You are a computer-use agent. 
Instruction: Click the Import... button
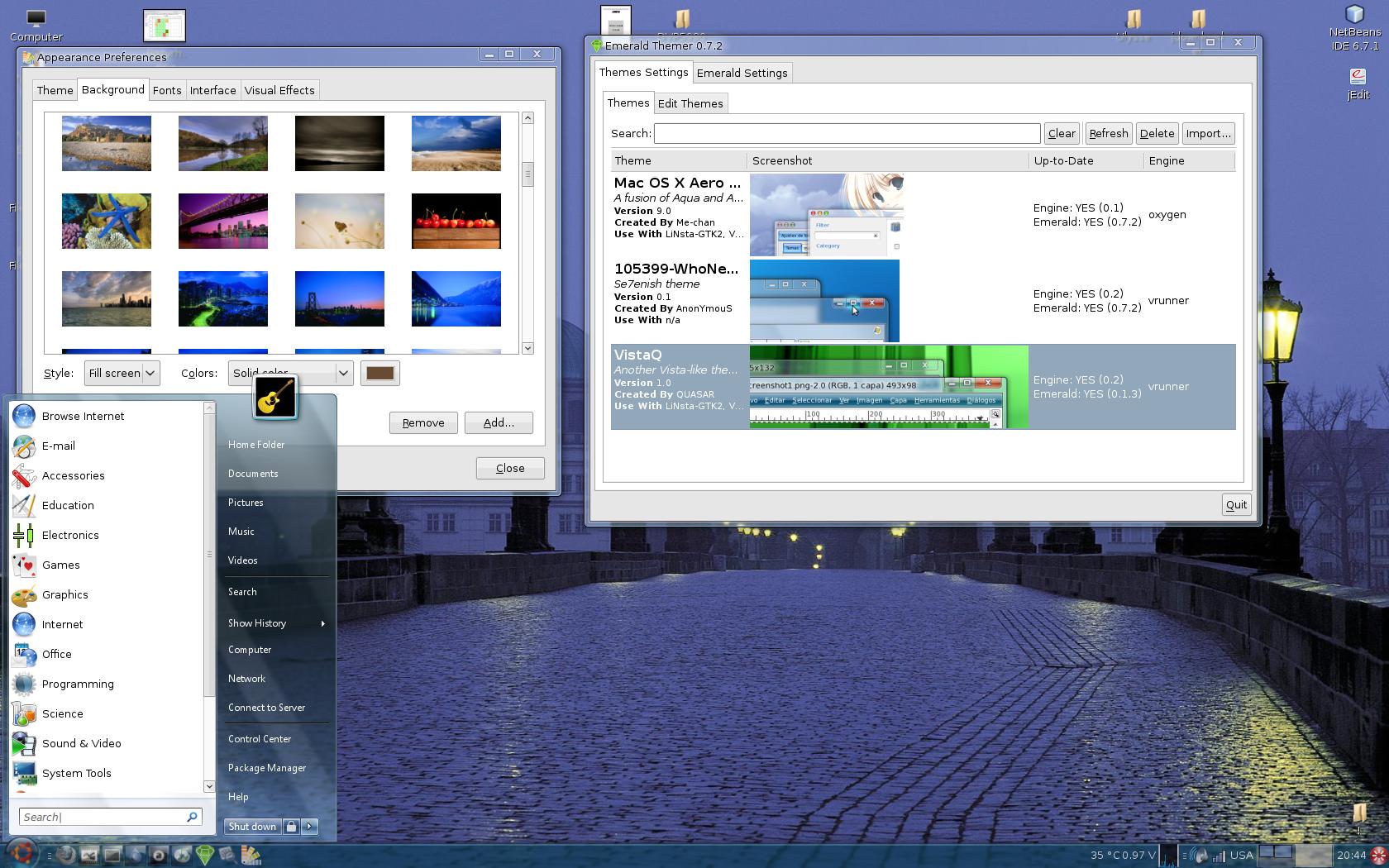[1208, 133]
